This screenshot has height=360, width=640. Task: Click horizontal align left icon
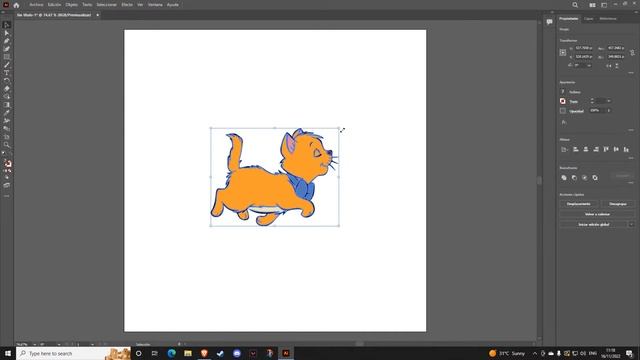(x=576, y=149)
